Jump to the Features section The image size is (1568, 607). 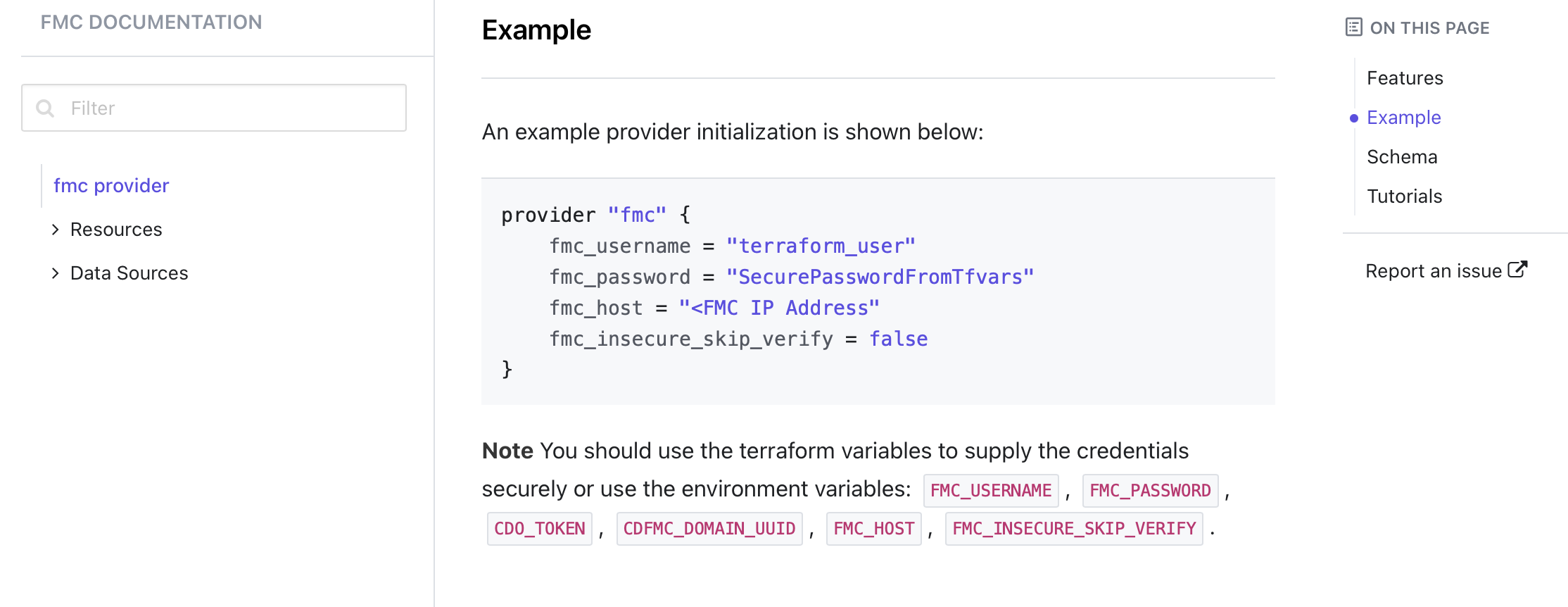(x=1405, y=78)
